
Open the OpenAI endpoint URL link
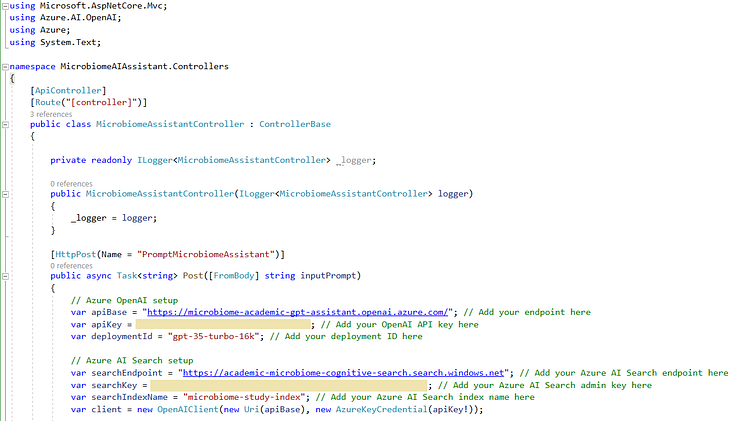coord(298,312)
